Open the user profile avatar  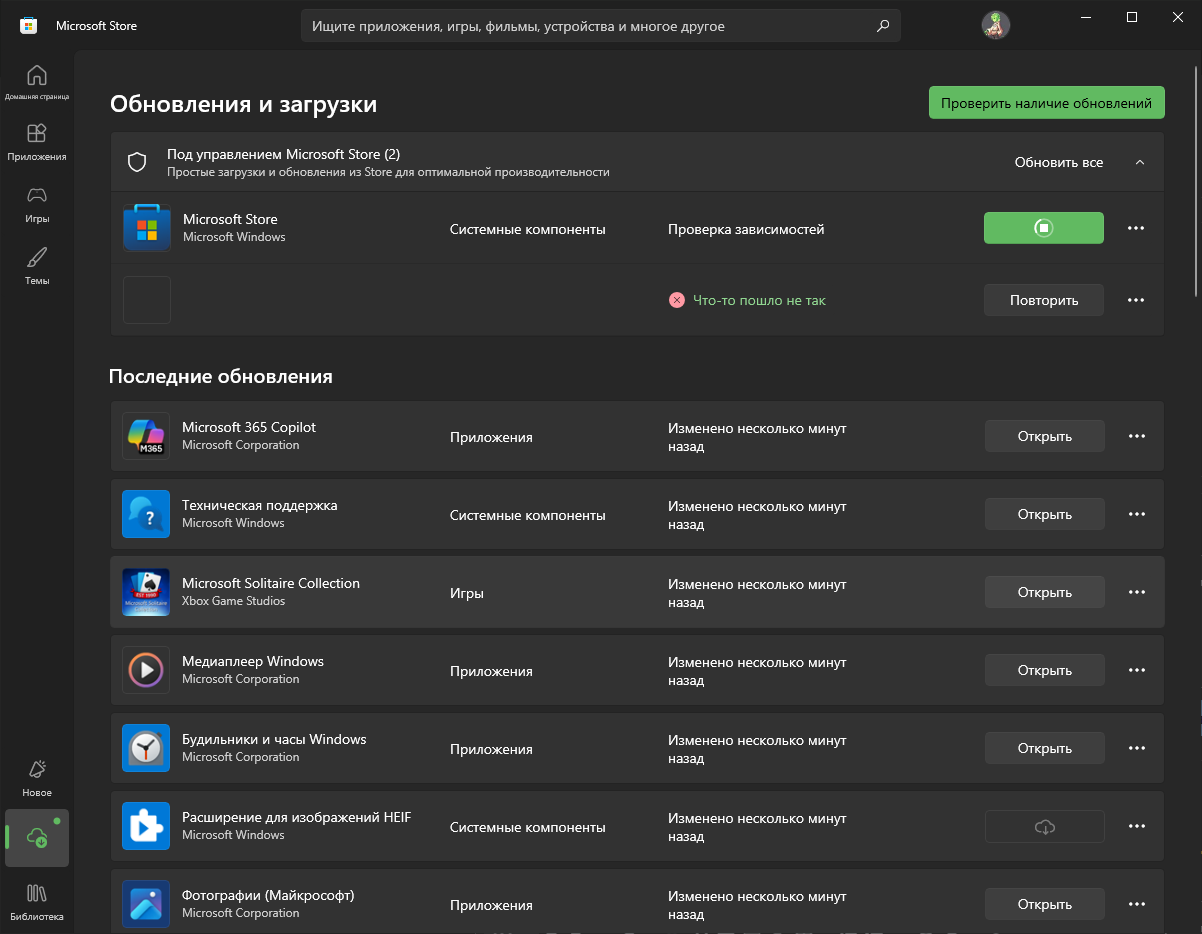(x=995, y=26)
